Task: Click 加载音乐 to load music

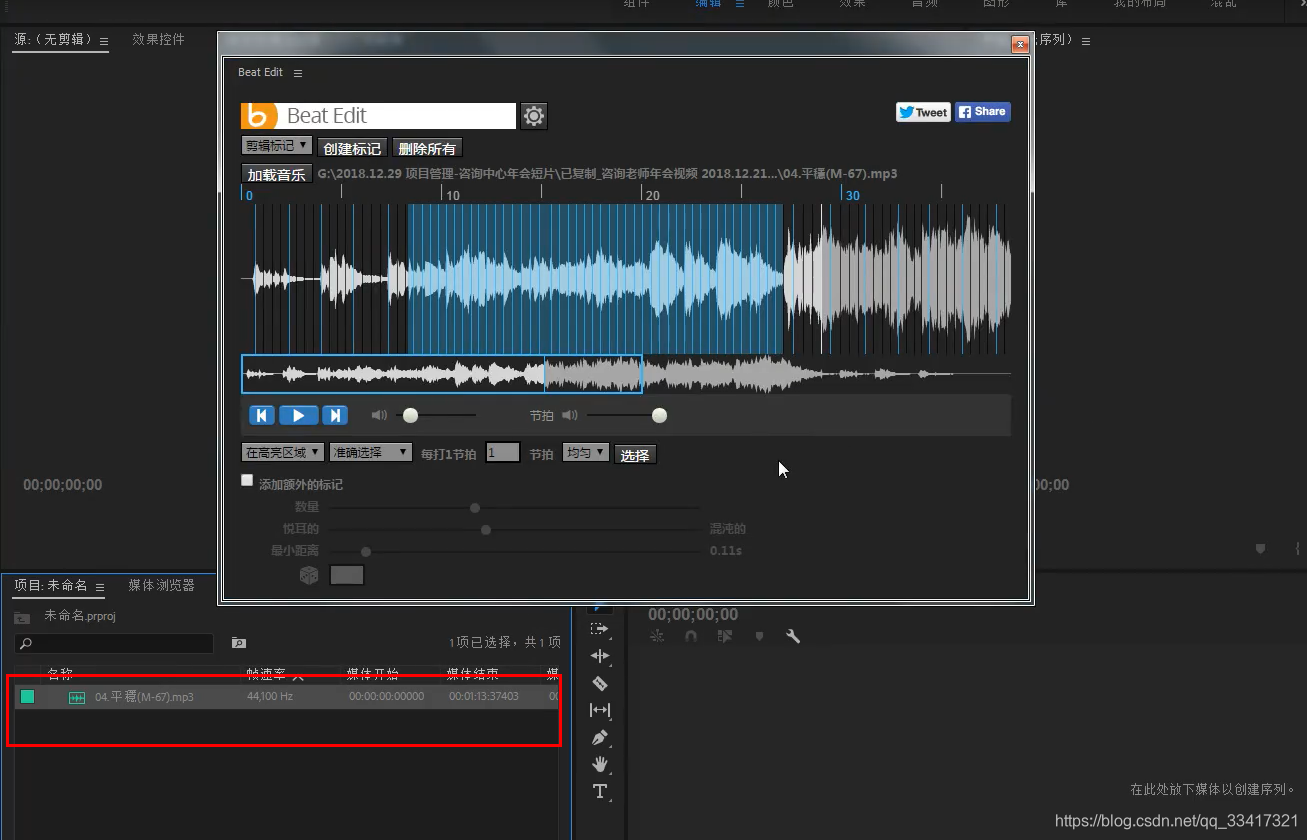Action: [277, 174]
